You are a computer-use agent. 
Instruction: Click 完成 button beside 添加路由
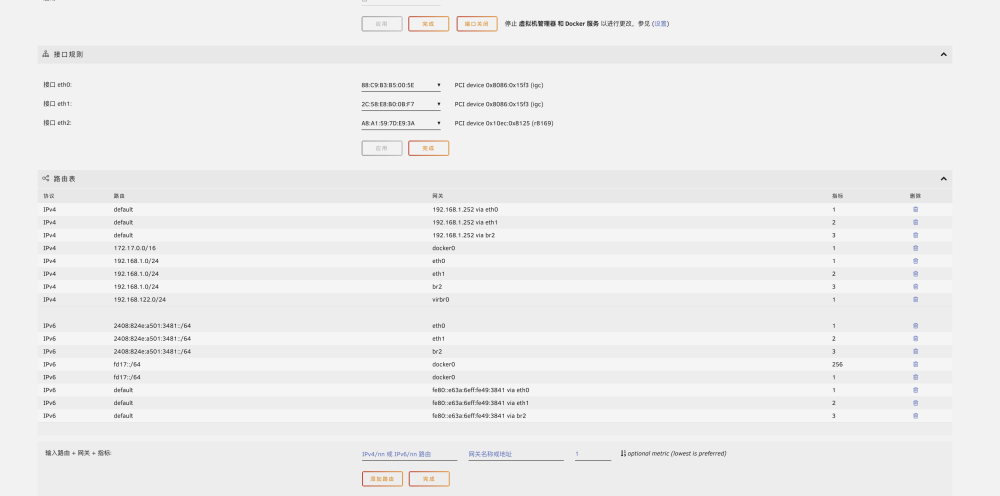pyautogui.click(x=429, y=479)
